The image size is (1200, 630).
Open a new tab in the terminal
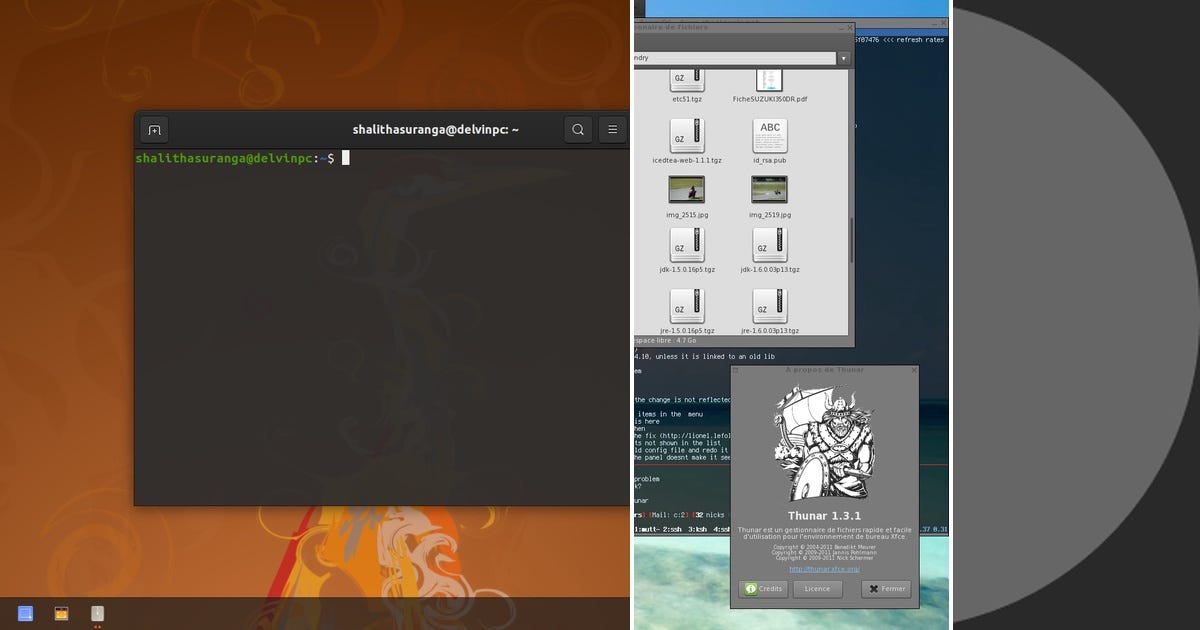point(154,129)
